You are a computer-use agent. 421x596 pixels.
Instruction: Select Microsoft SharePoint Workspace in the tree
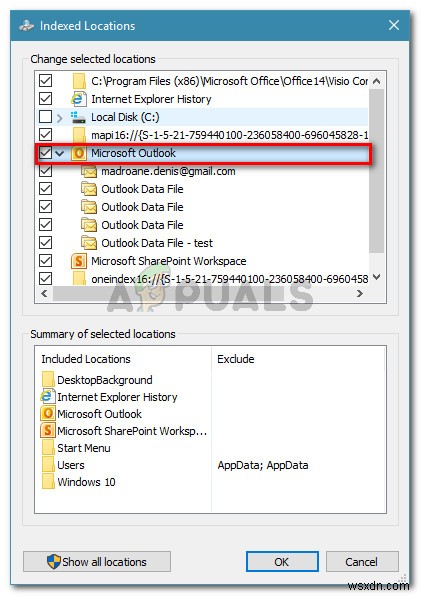click(203, 261)
